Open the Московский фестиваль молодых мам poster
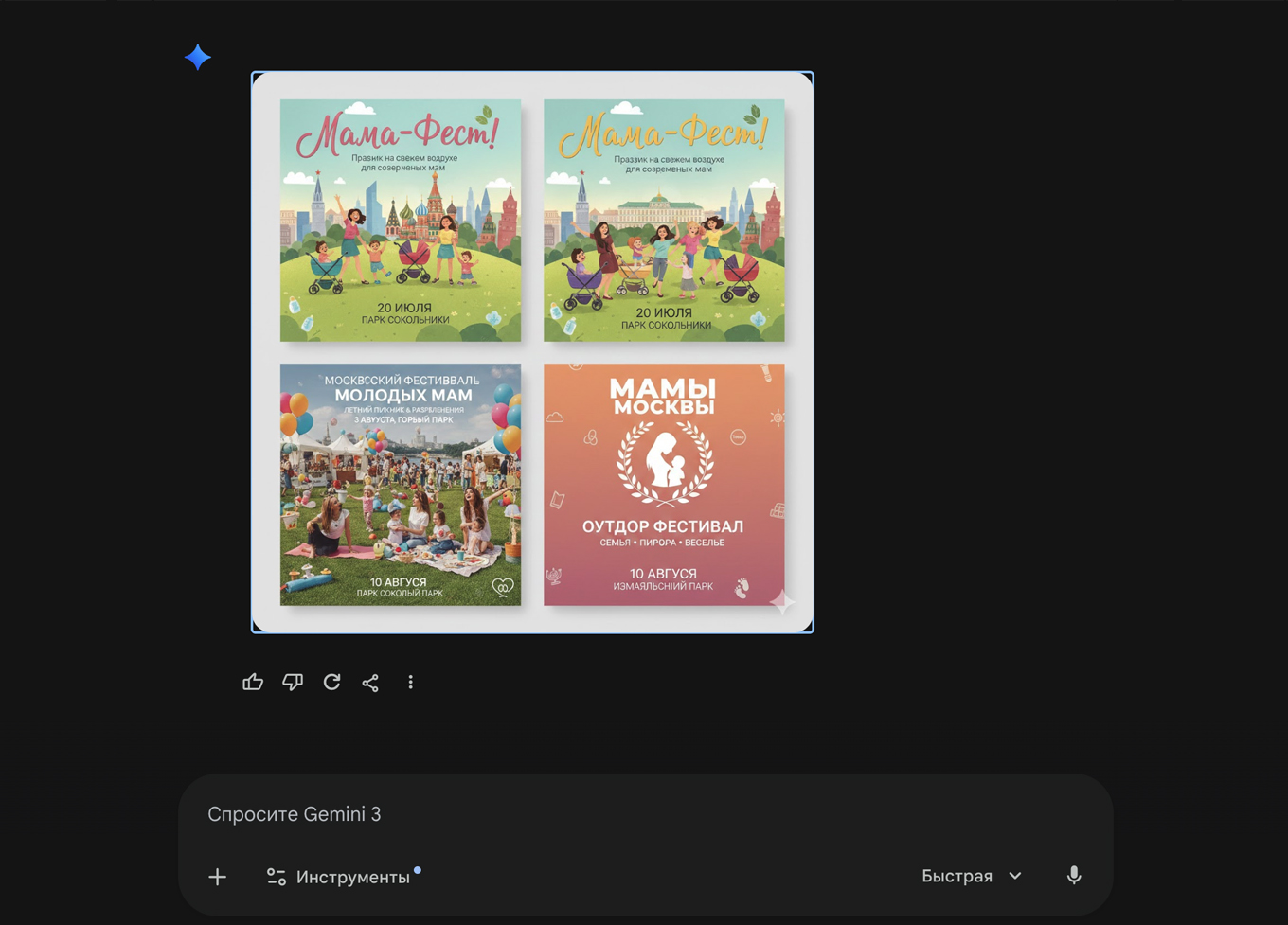Screen dimensions: 1288x925 pyautogui.click(x=400, y=485)
